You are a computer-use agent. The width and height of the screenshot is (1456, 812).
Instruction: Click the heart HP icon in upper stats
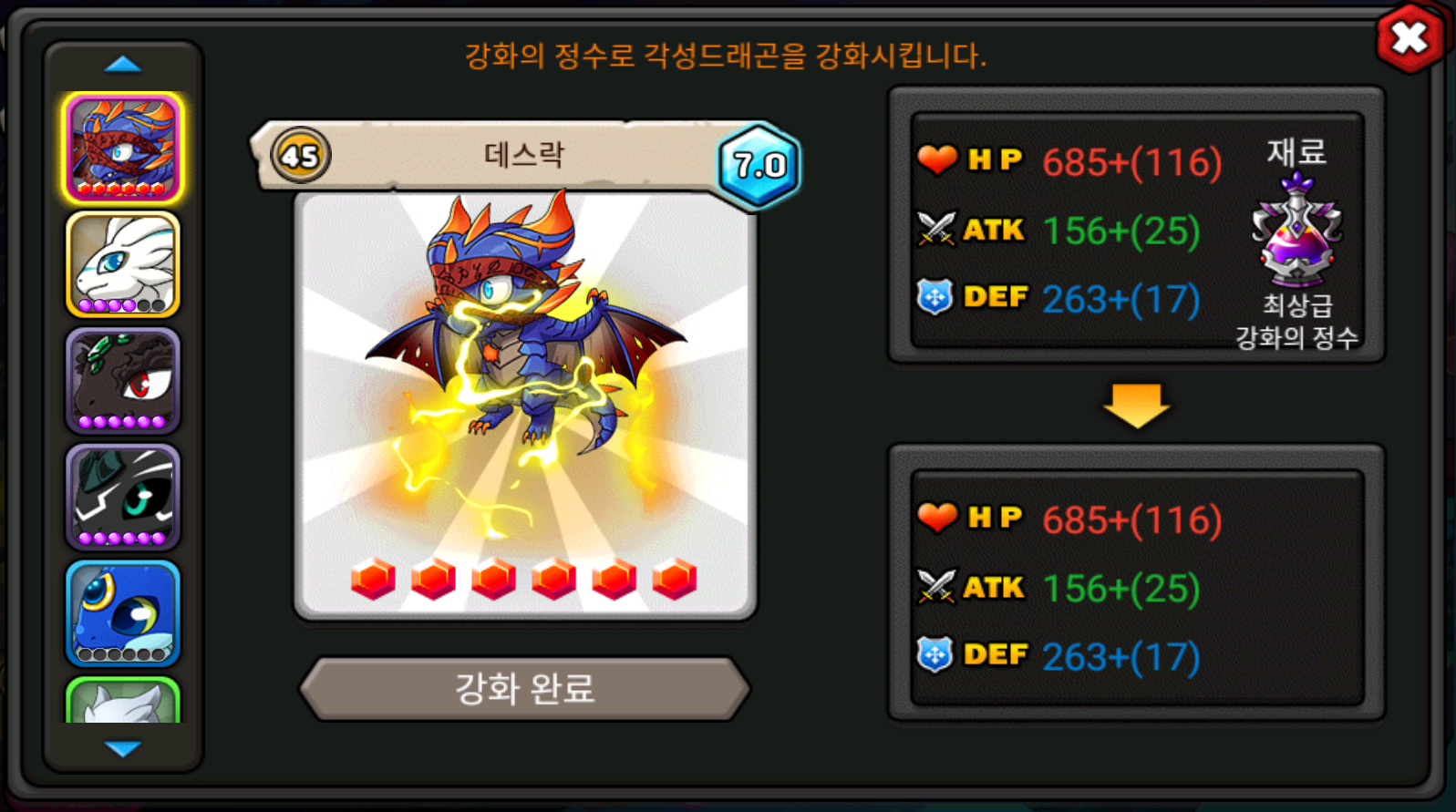[937, 159]
